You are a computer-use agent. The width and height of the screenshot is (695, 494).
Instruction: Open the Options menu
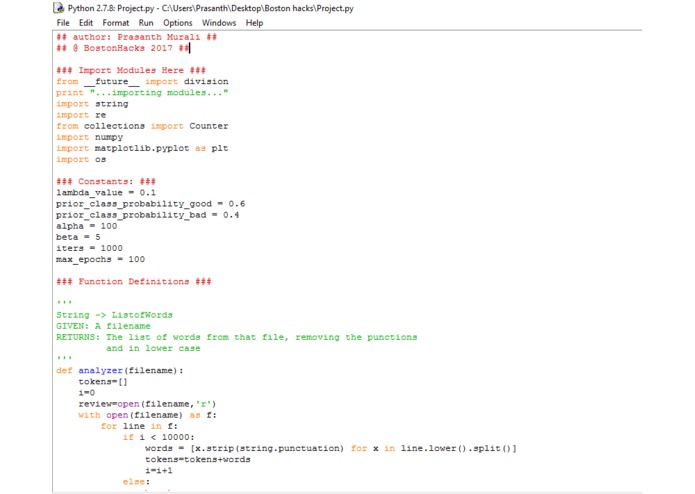177,23
